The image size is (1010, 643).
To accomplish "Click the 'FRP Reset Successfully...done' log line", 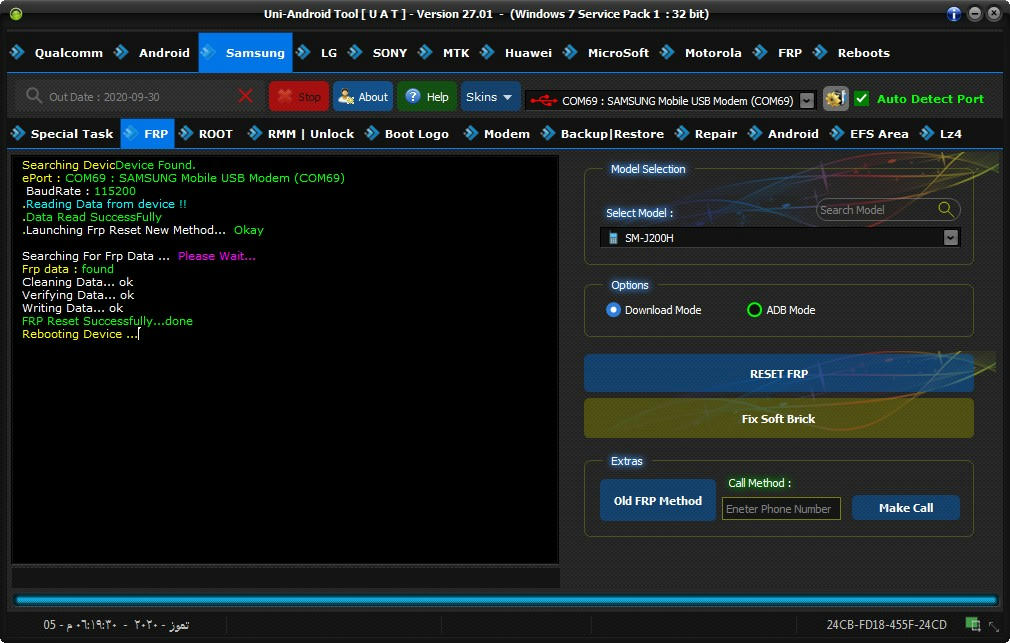I will pyautogui.click(x=107, y=321).
